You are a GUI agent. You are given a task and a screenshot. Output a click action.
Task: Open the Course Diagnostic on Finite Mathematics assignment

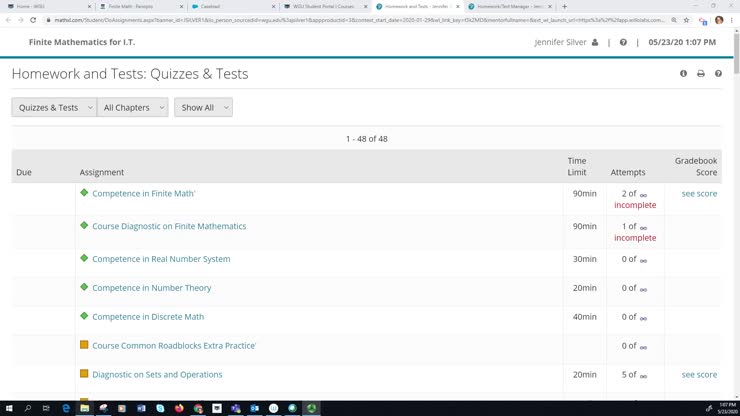pyautogui.click(x=169, y=226)
